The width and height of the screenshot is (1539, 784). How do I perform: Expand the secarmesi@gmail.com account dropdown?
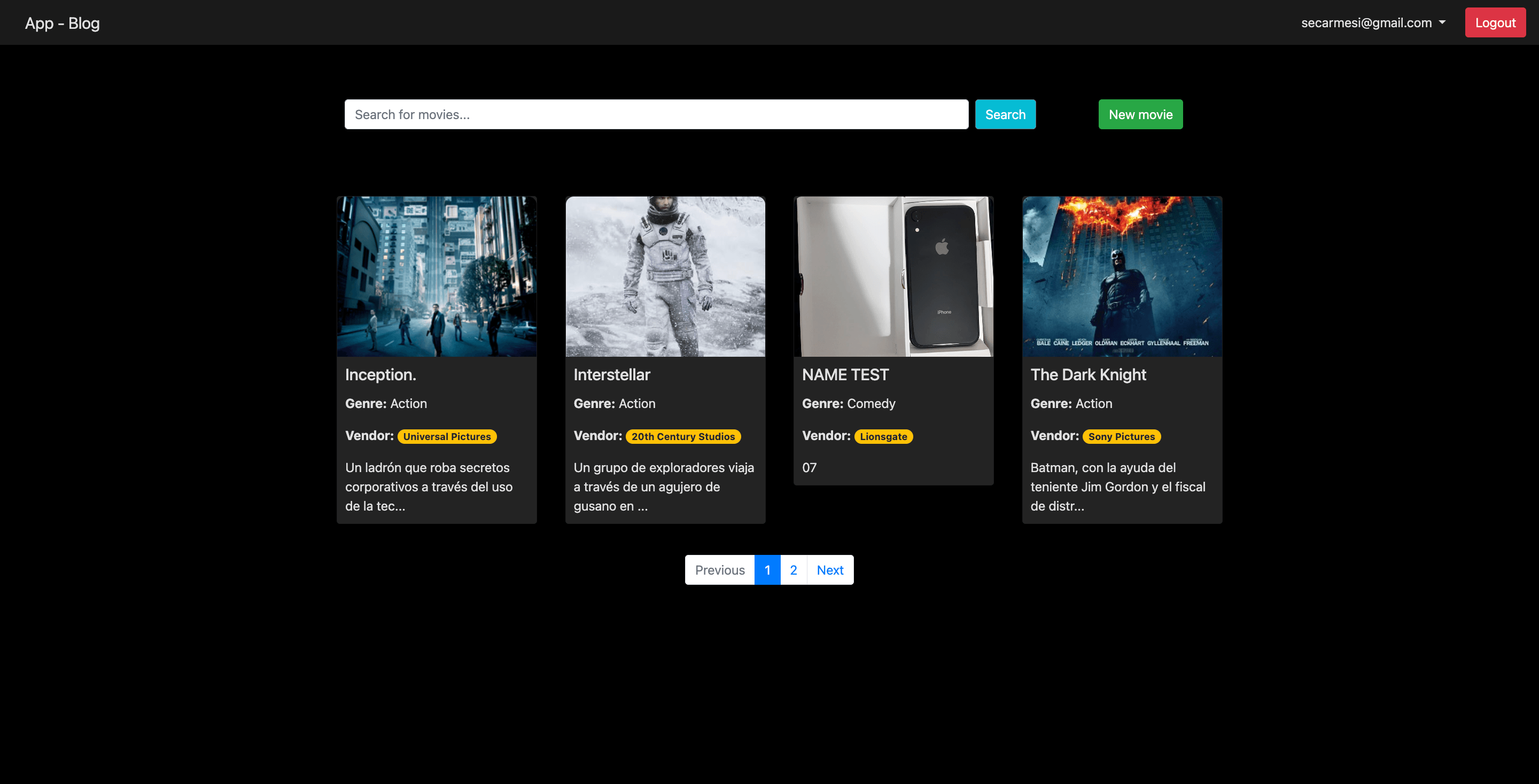(x=1373, y=22)
